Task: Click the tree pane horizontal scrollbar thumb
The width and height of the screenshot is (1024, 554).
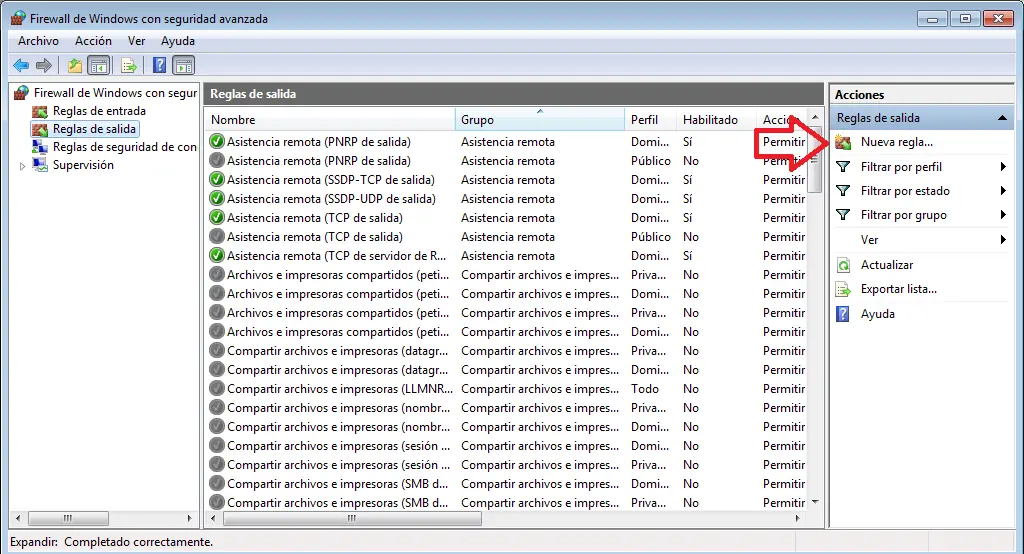Action: [68, 518]
